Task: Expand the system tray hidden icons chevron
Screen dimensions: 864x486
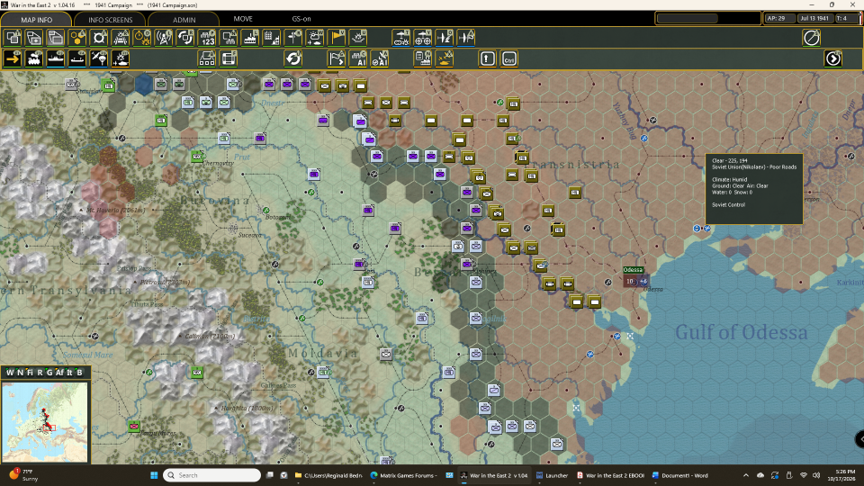Action: click(746, 475)
